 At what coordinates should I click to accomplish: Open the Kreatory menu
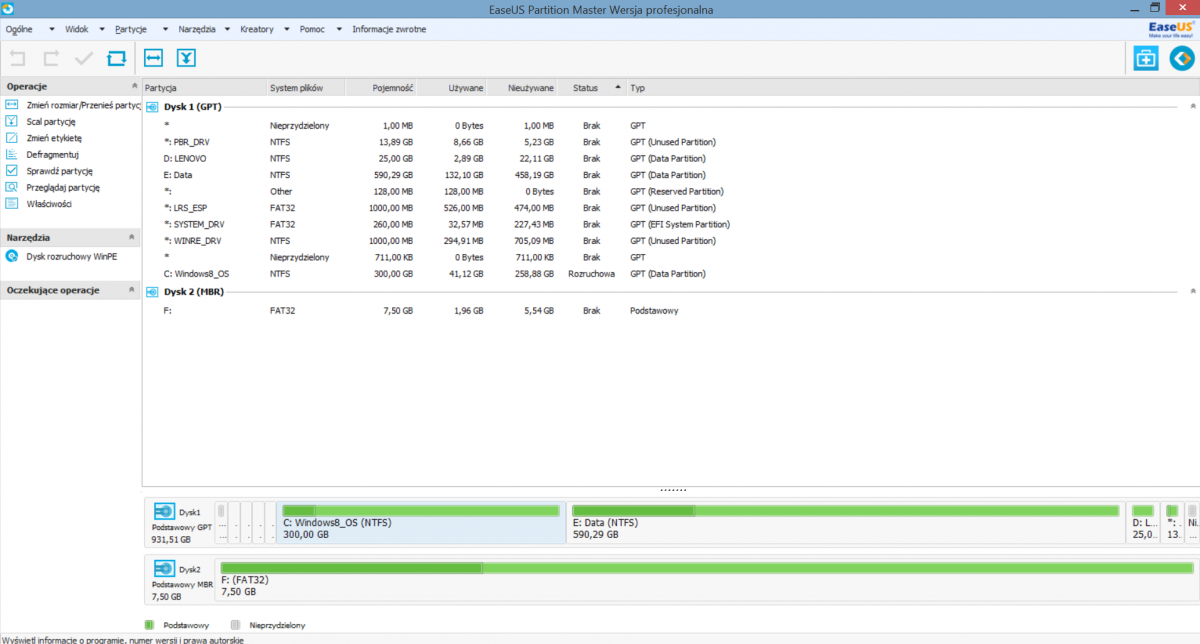257,29
